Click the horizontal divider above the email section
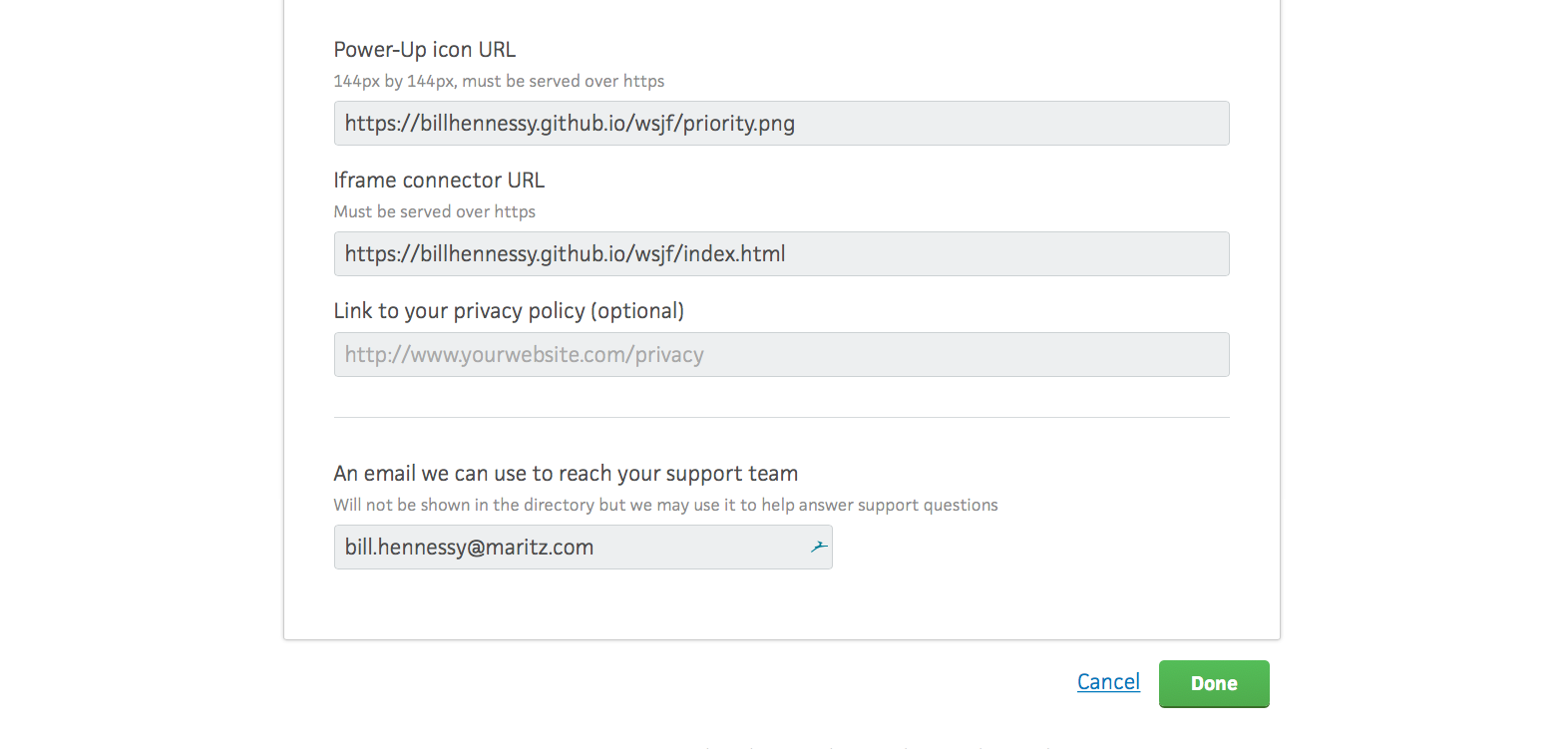 point(781,417)
